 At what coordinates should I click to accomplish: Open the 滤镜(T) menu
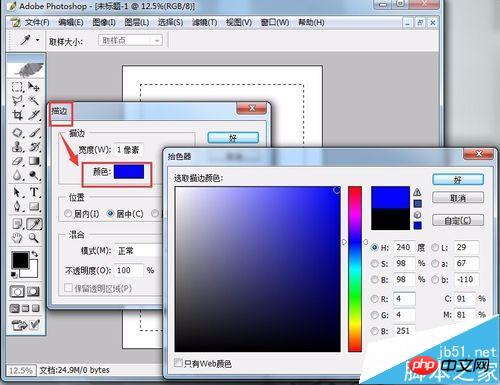coord(204,23)
